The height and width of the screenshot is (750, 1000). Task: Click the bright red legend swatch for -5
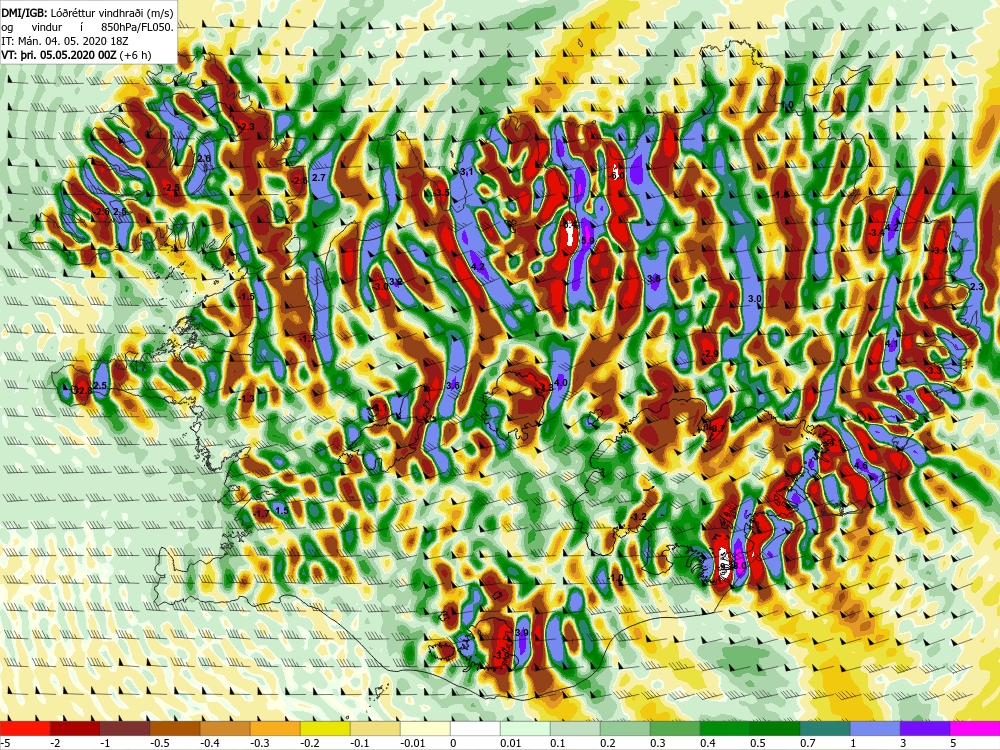click(25, 728)
